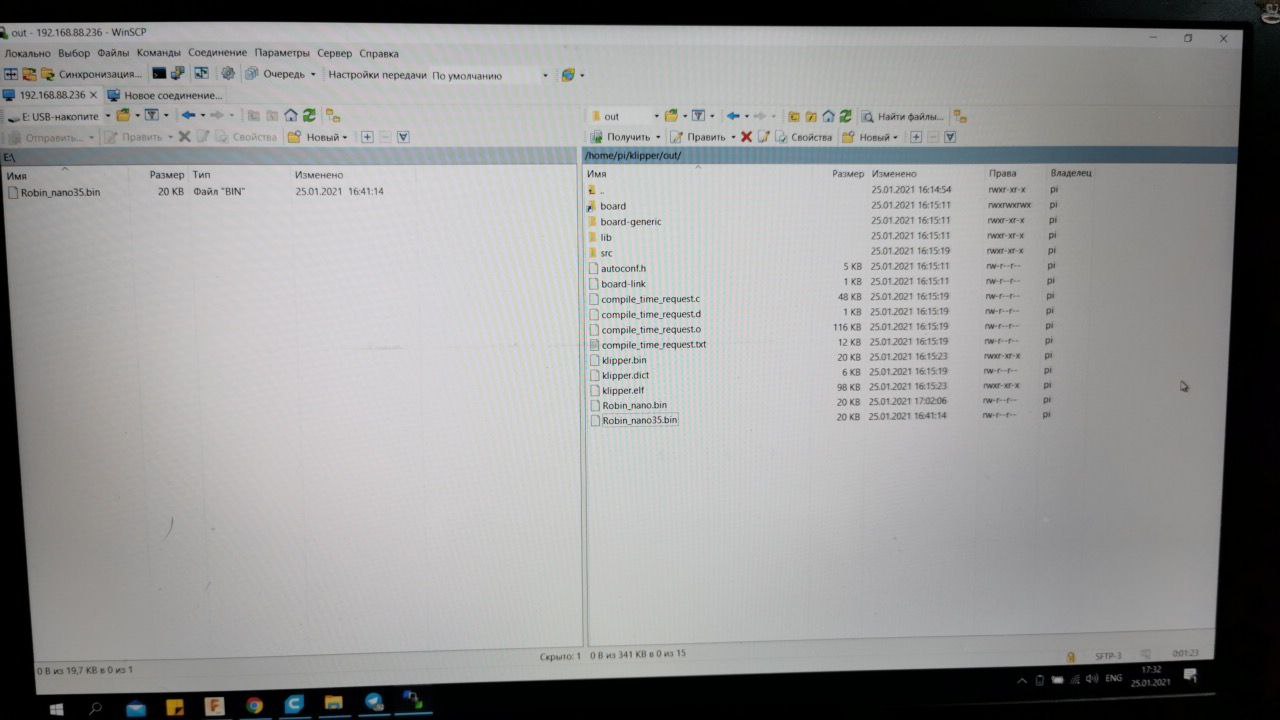
Task: Open remote directory folder icon
Action: click(671, 116)
